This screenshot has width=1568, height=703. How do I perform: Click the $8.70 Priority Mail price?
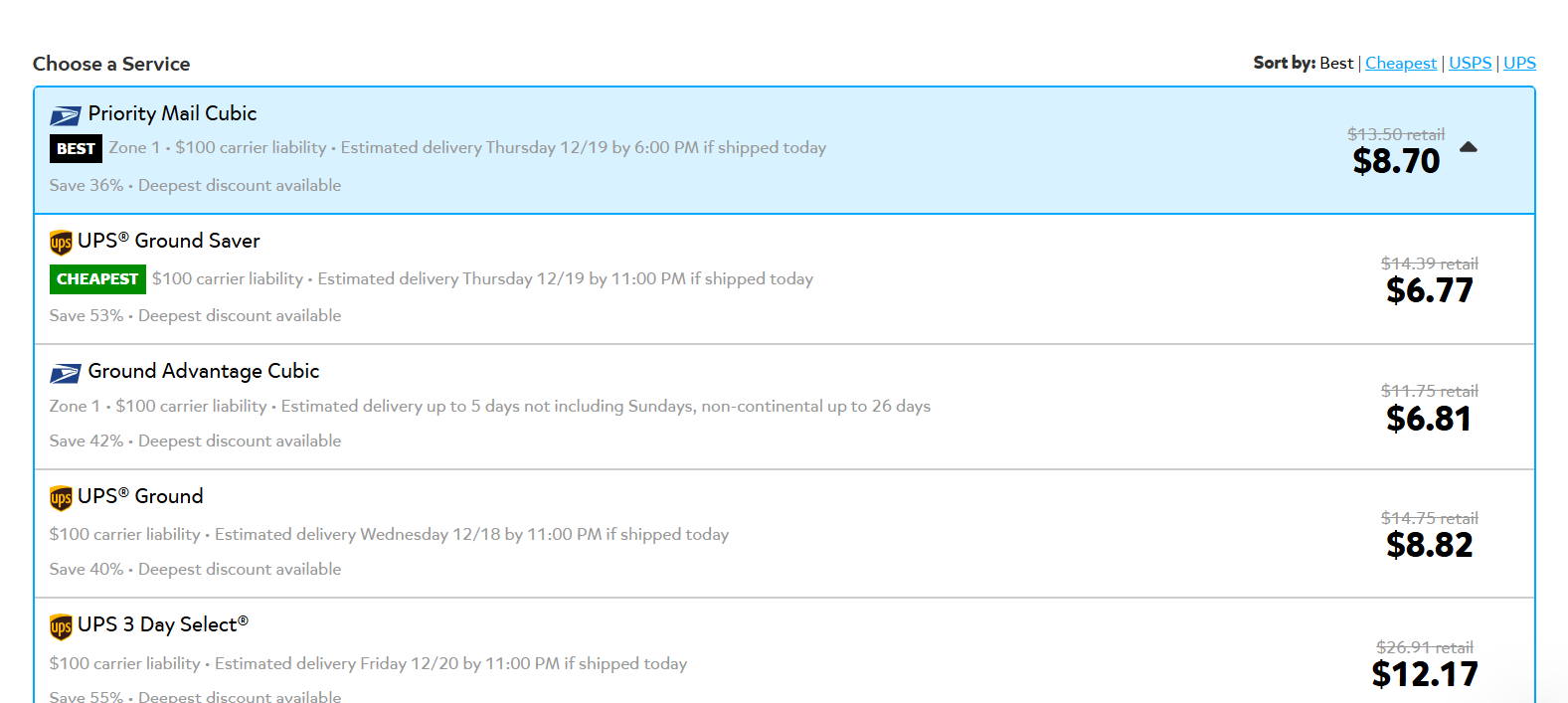1396,161
